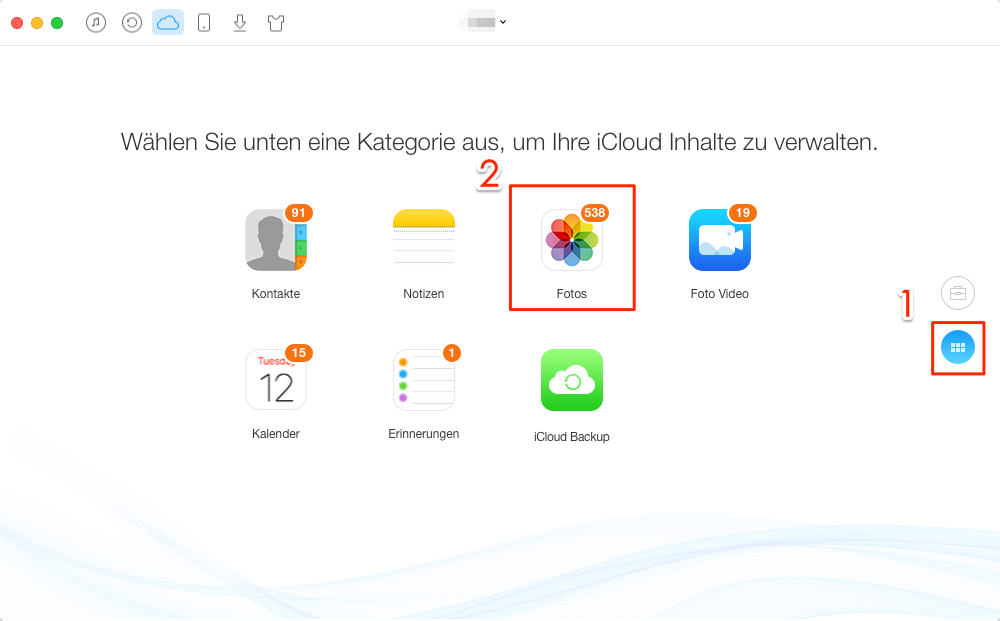Open the Kalender category
This screenshot has width=1000, height=621.
(276, 380)
